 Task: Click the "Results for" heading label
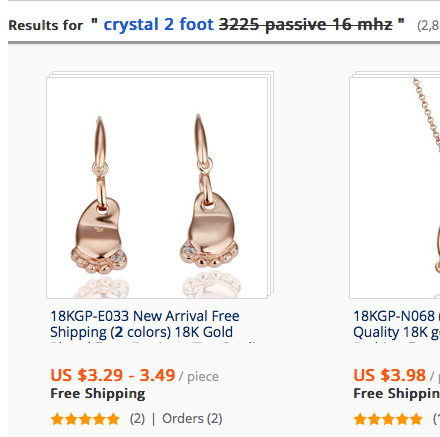click(46, 26)
